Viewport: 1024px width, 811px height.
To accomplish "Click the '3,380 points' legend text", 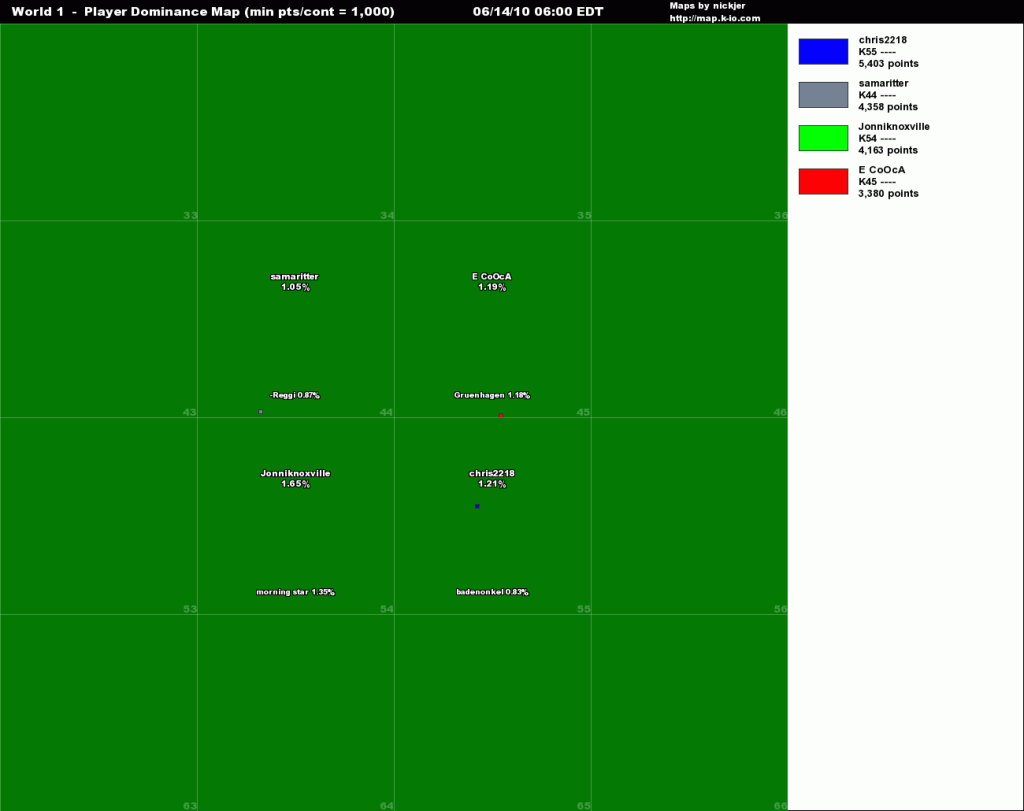I will (888, 193).
